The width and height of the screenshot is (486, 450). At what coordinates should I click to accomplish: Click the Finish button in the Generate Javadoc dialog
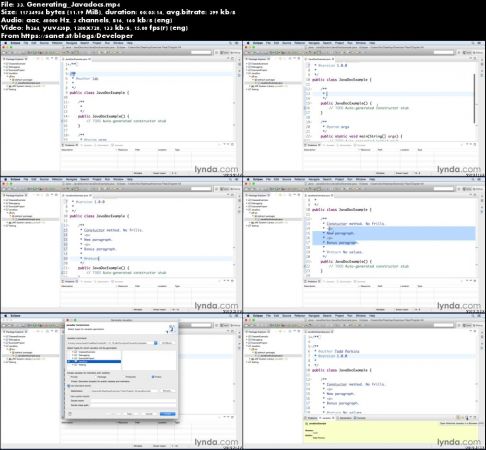(168, 414)
